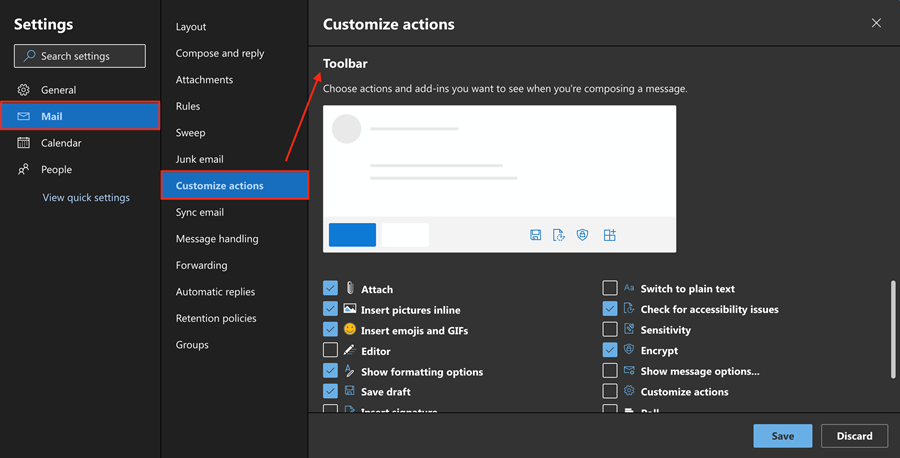
Task: Click the gear icon beside Customize actions option
Action: [629, 391]
